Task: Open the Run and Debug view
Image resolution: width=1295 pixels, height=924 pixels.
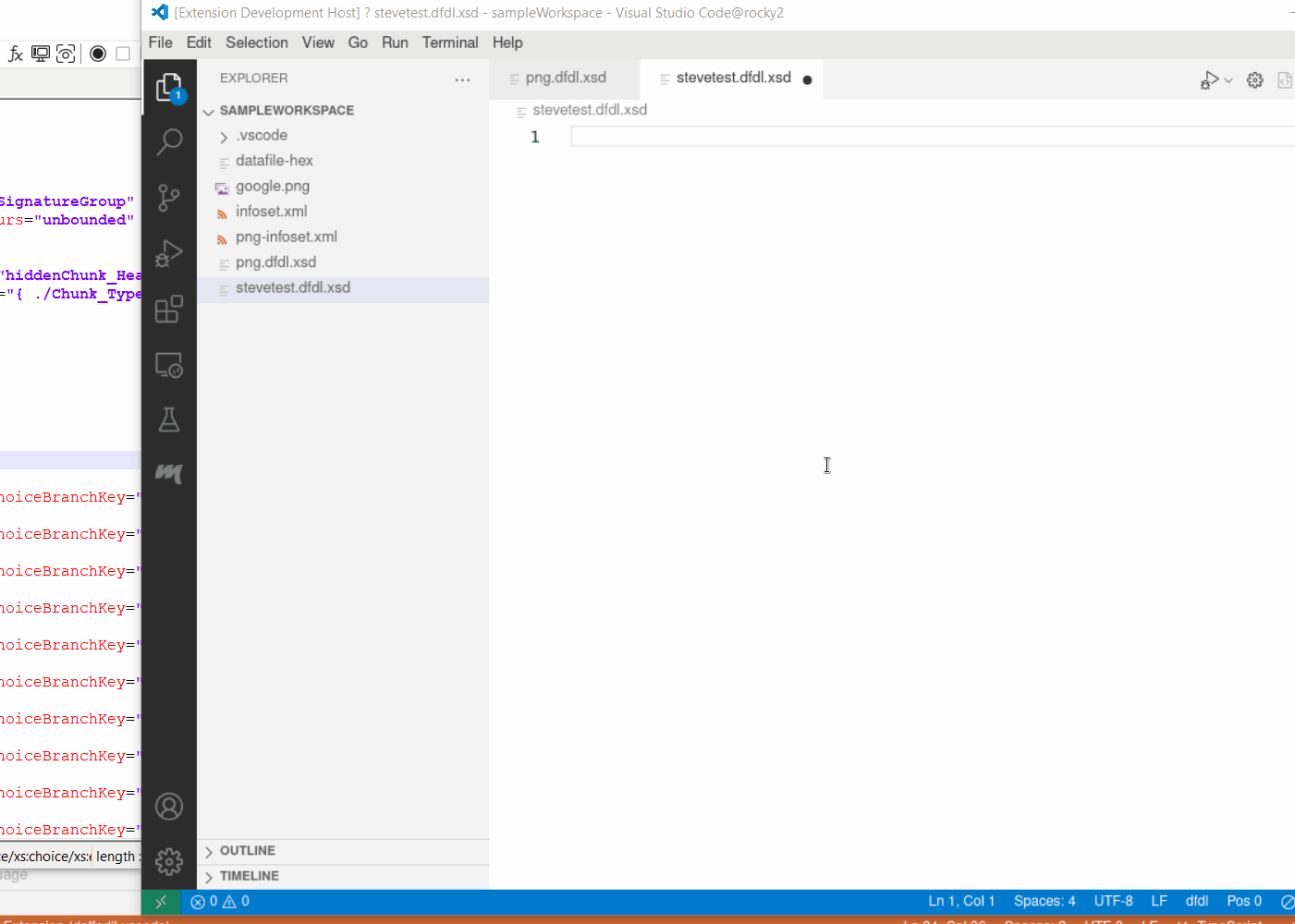Action: point(169,252)
